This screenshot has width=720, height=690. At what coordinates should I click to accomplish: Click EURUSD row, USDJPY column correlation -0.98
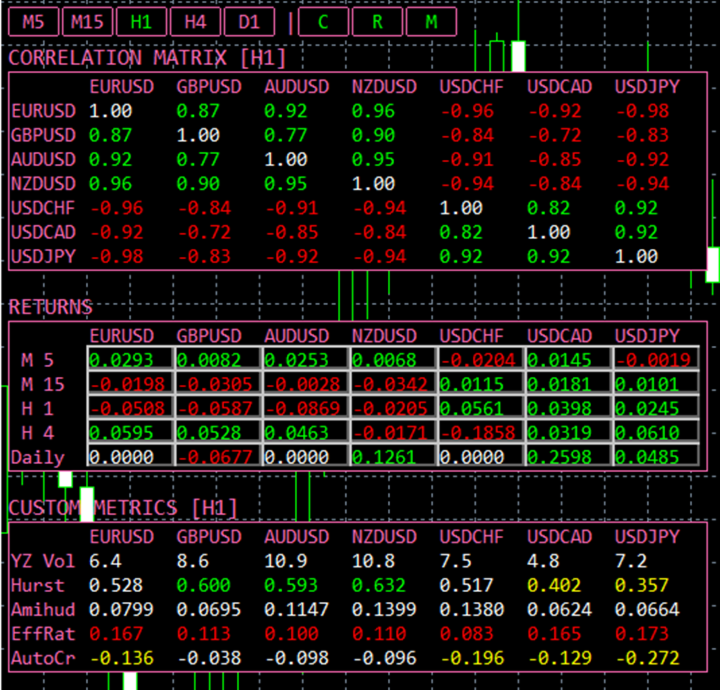642,111
